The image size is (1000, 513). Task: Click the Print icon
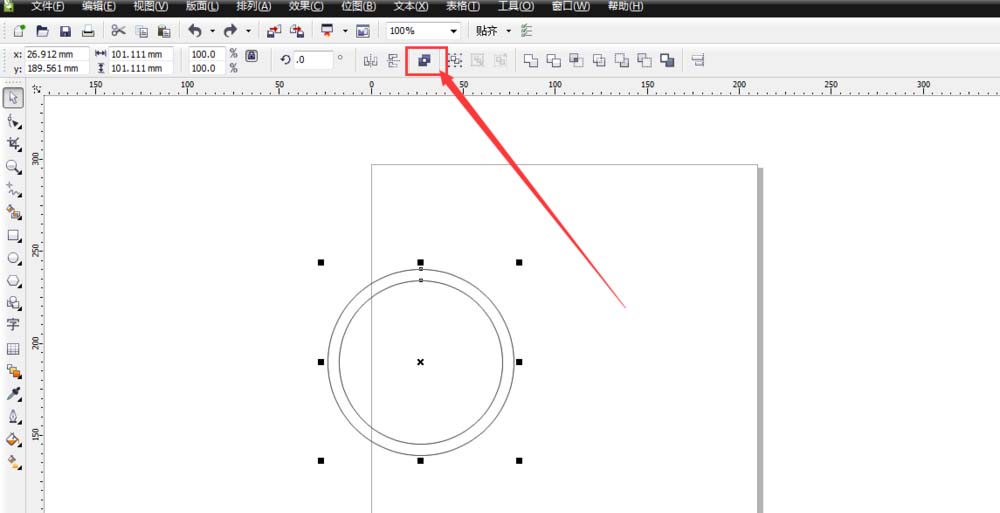click(88, 31)
